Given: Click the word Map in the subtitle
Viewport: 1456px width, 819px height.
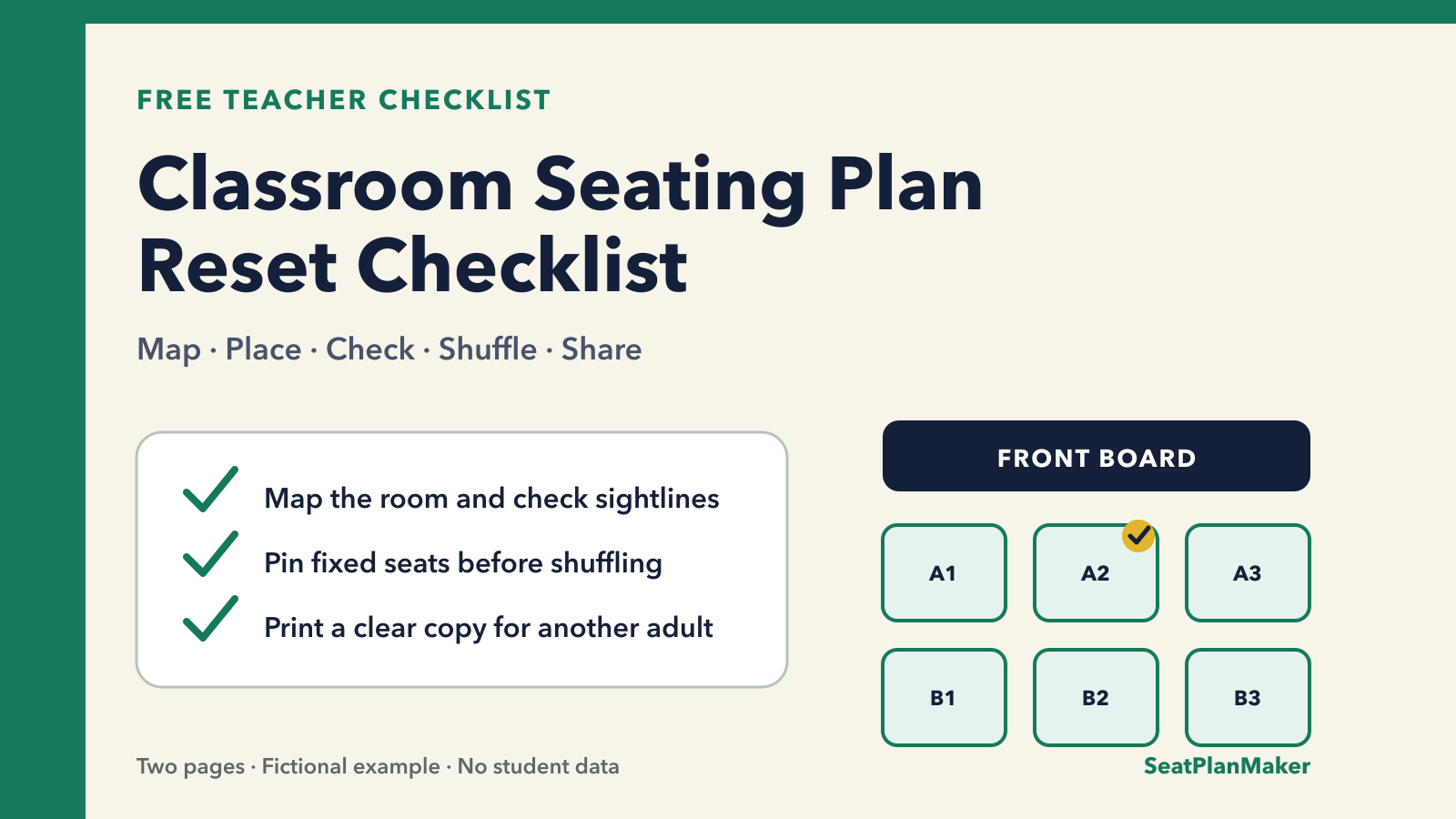Looking at the screenshot, I should tap(169, 350).
